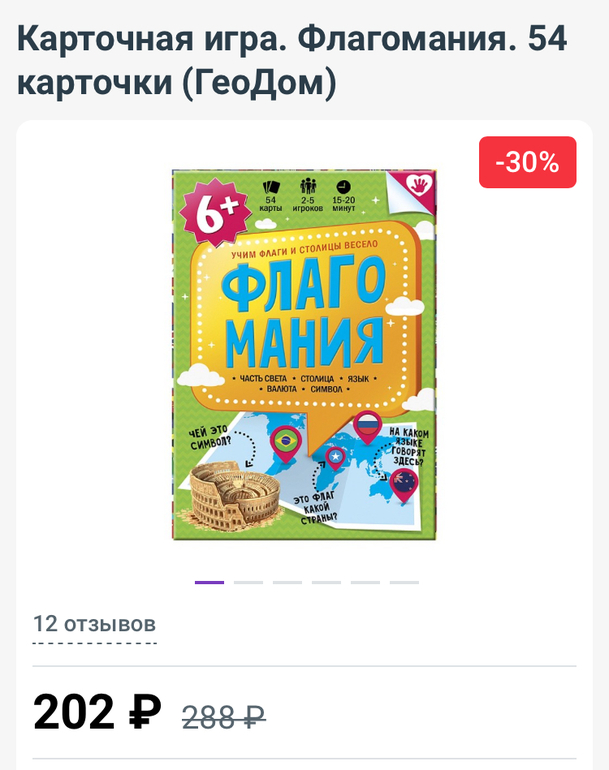Viewport: 609px width, 770px height.
Task: Open the 12 отзывов reviews link
Action: pos(94,625)
